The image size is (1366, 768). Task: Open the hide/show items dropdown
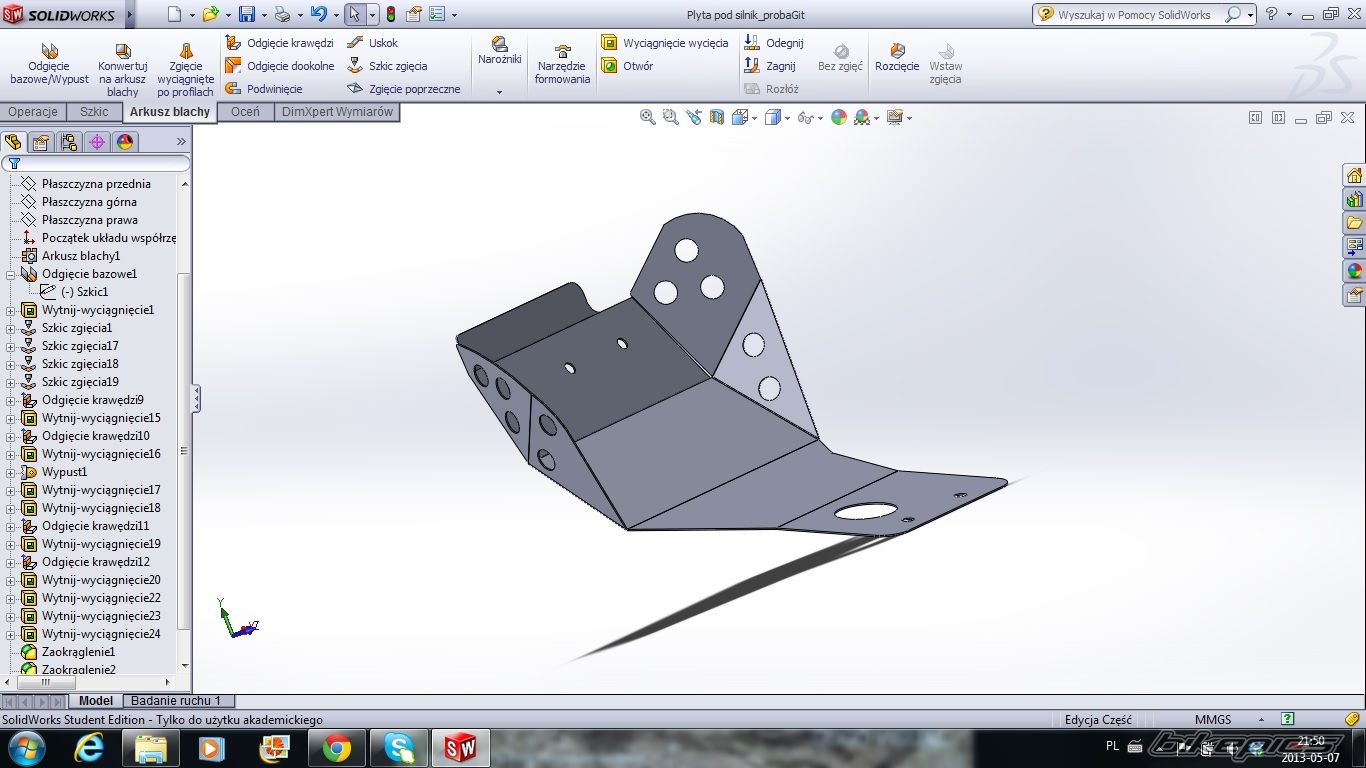pyautogui.click(x=820, y=118)
